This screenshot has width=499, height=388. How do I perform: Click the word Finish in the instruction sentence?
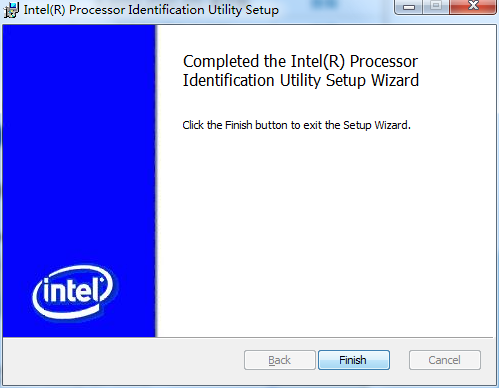tap(239, 125)
